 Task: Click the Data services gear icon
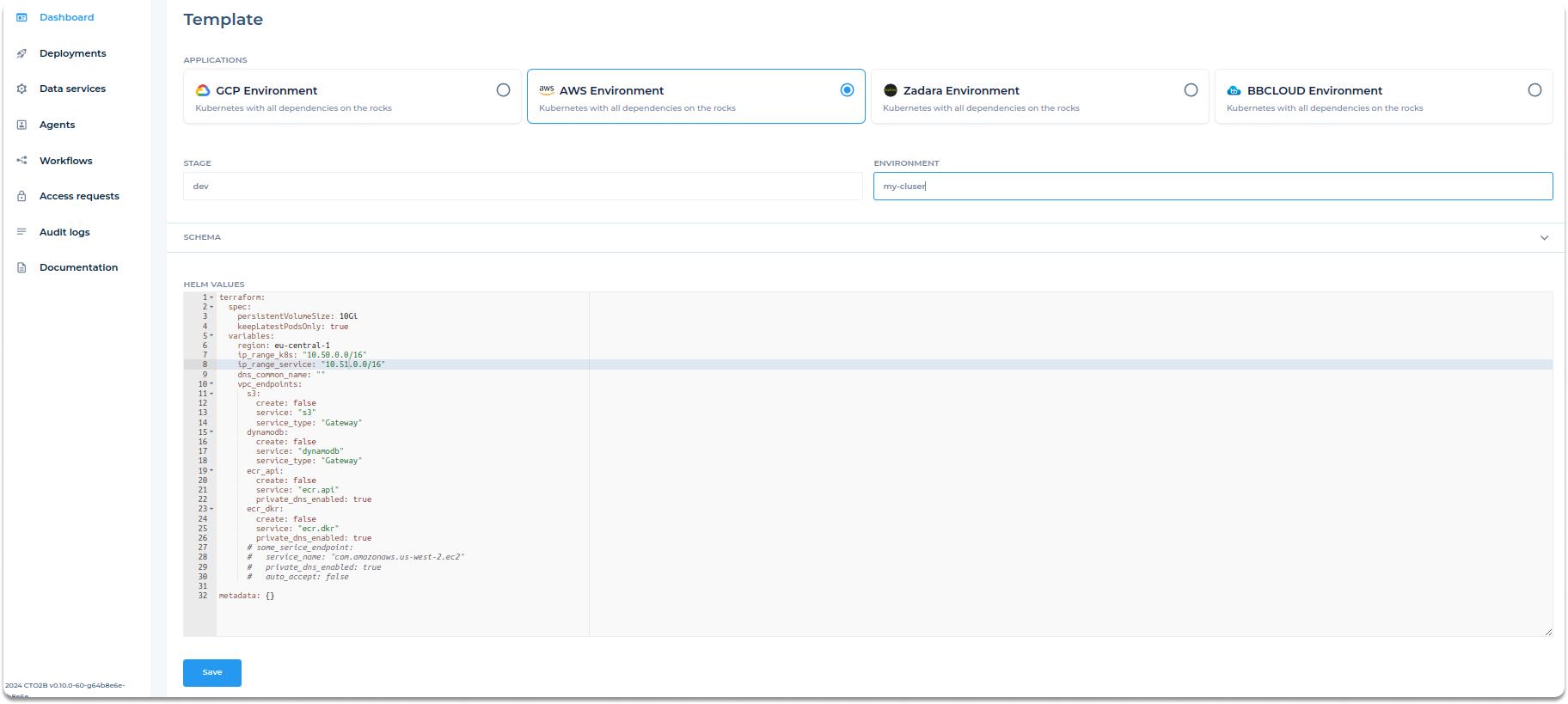tap(21, 89)
